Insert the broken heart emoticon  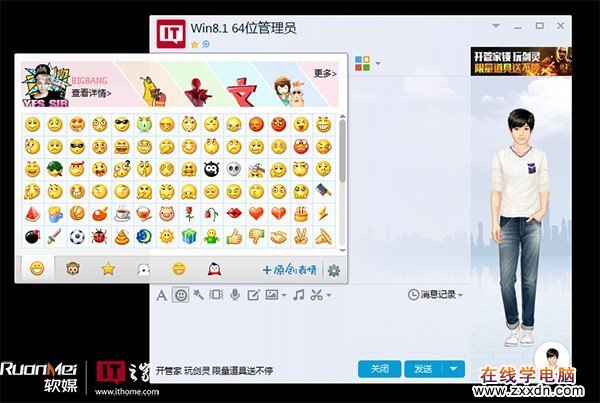[279, 214]
